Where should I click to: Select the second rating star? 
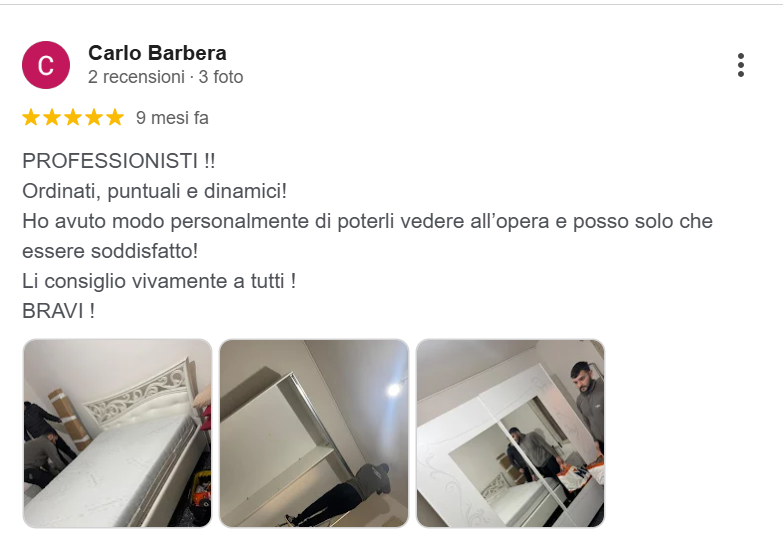[52, 118]
